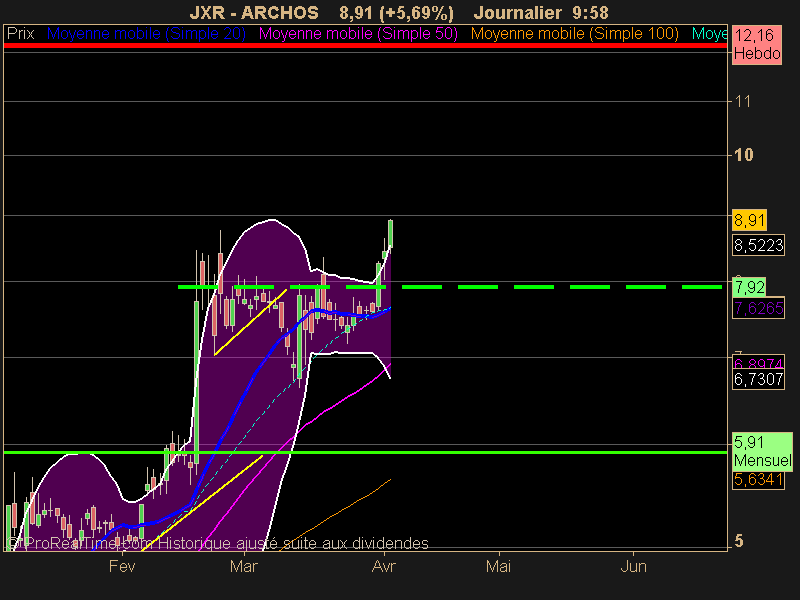Click the 10 price scale label
800x600 pixels.
[743, 155]
